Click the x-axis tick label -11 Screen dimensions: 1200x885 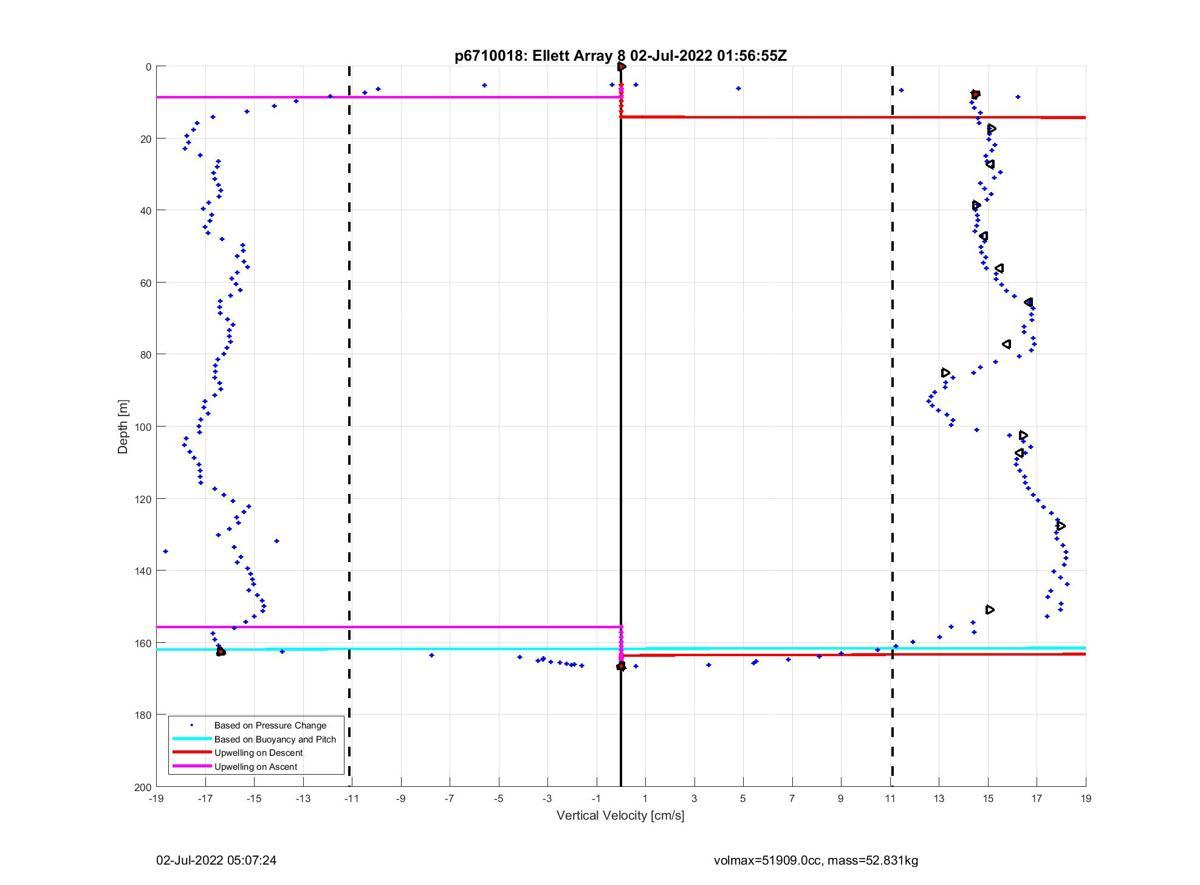click(x=350, y=798)
